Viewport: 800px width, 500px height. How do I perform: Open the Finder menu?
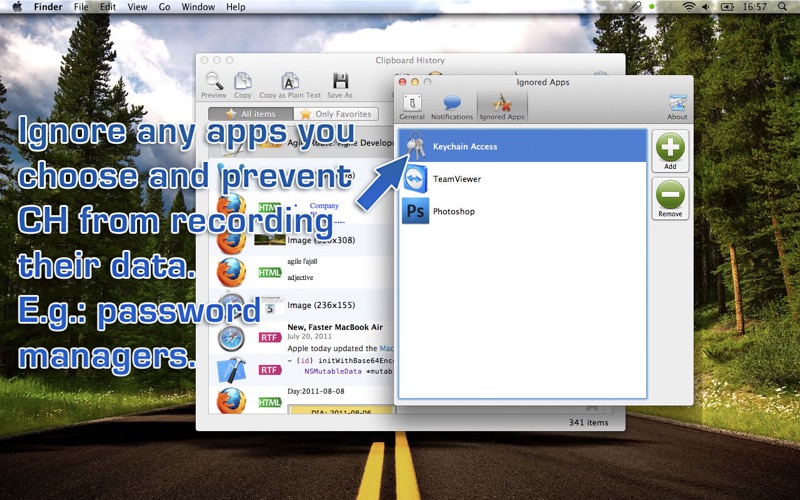coord(48,7)
